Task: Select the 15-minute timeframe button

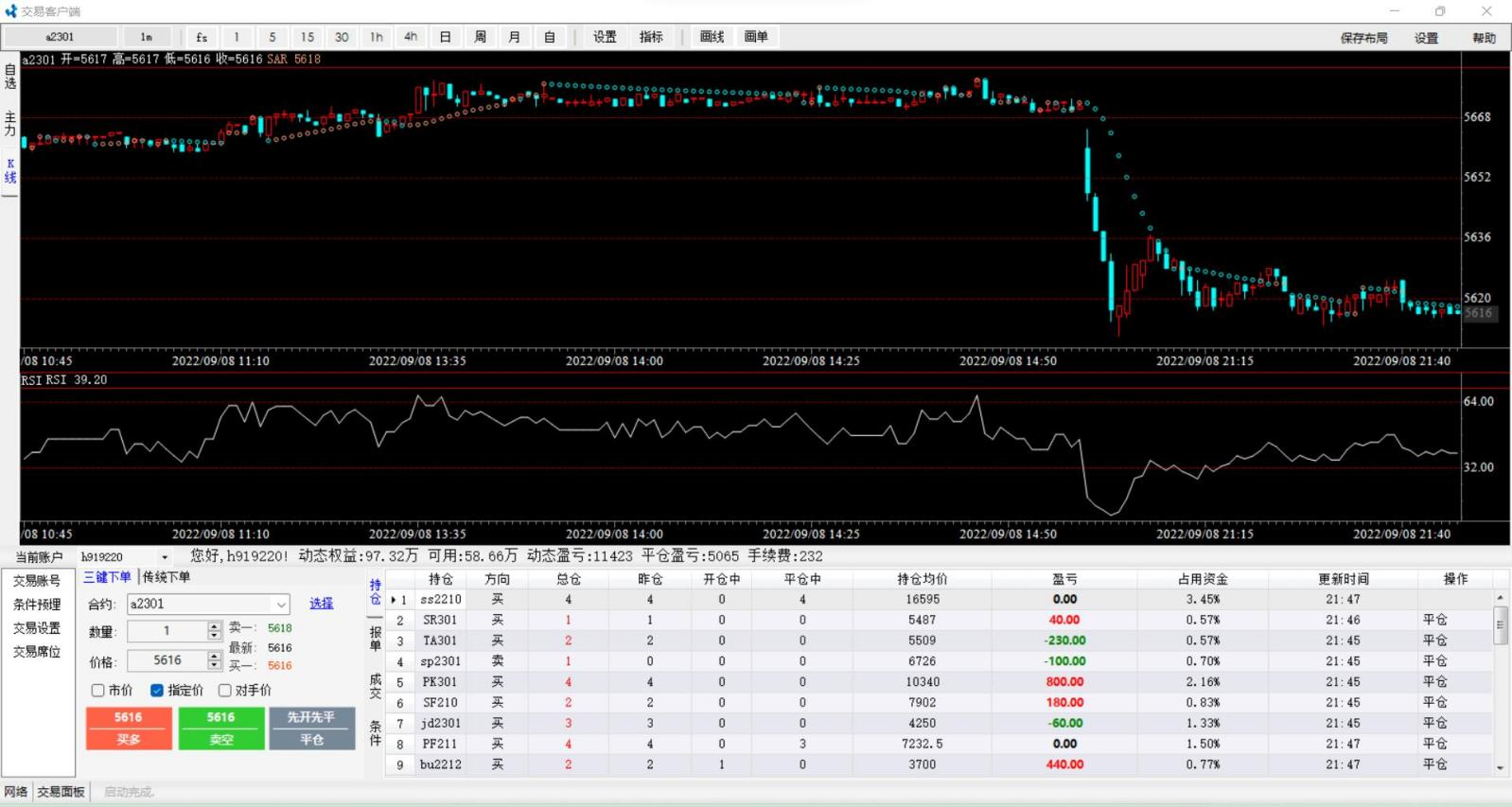Action: tap(307, 37)
